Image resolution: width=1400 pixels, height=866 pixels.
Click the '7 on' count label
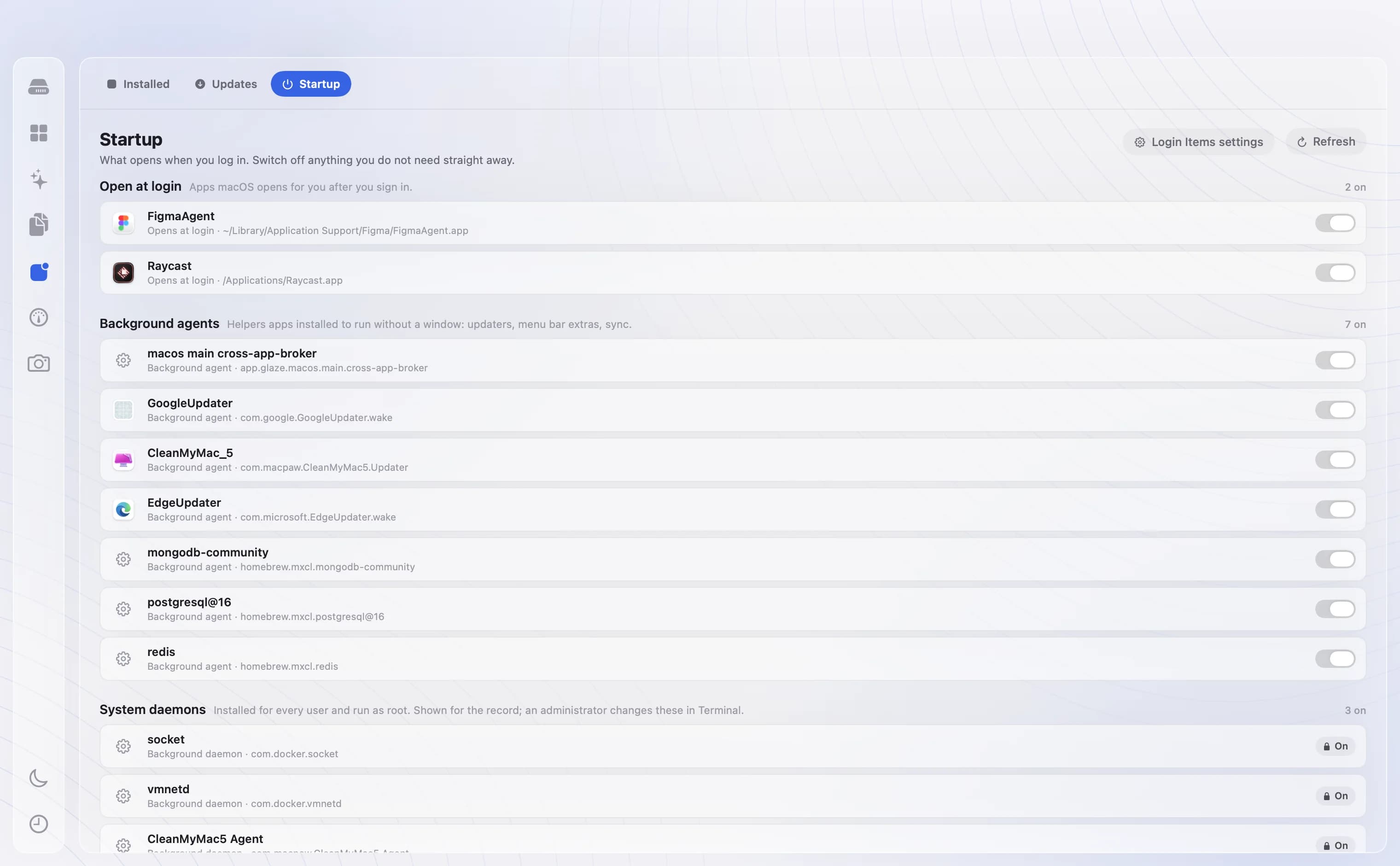pyautogui.click(x=1355, y=324)
